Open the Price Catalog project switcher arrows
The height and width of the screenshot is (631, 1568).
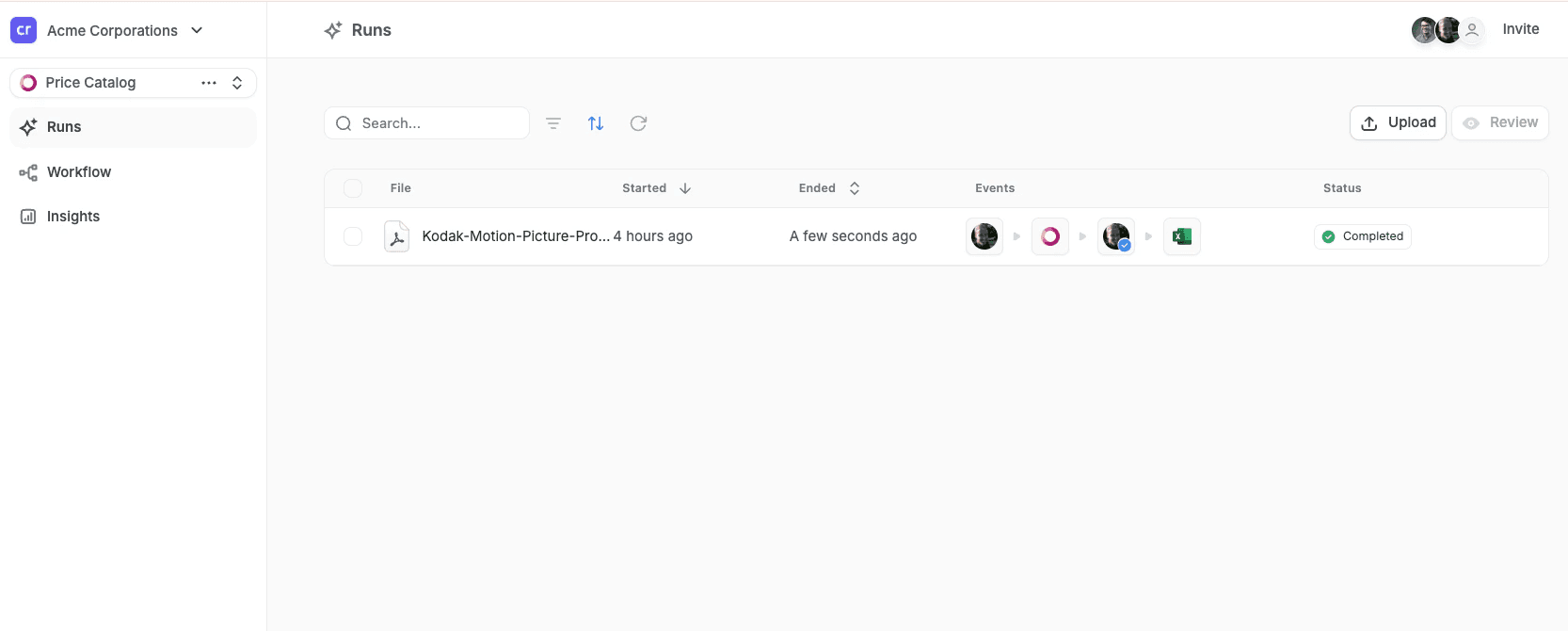pos(237,83)
